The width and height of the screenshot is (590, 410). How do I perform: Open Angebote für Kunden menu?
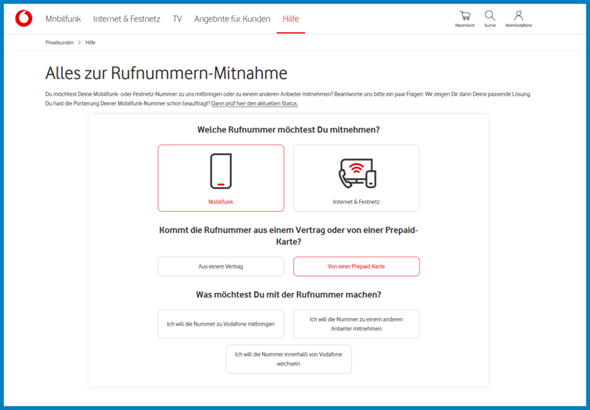point(232,19)
